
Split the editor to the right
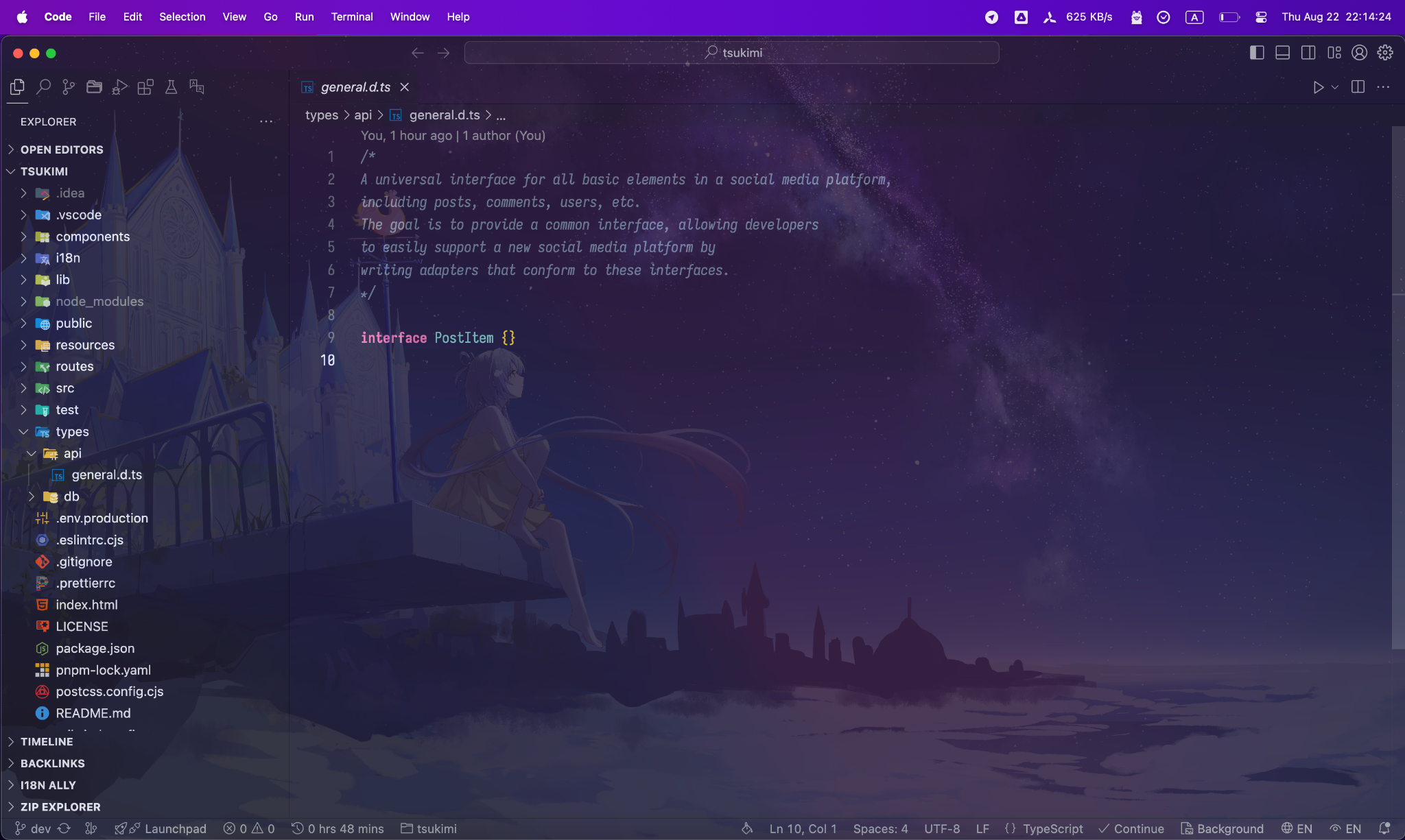tap(1358, 87)
